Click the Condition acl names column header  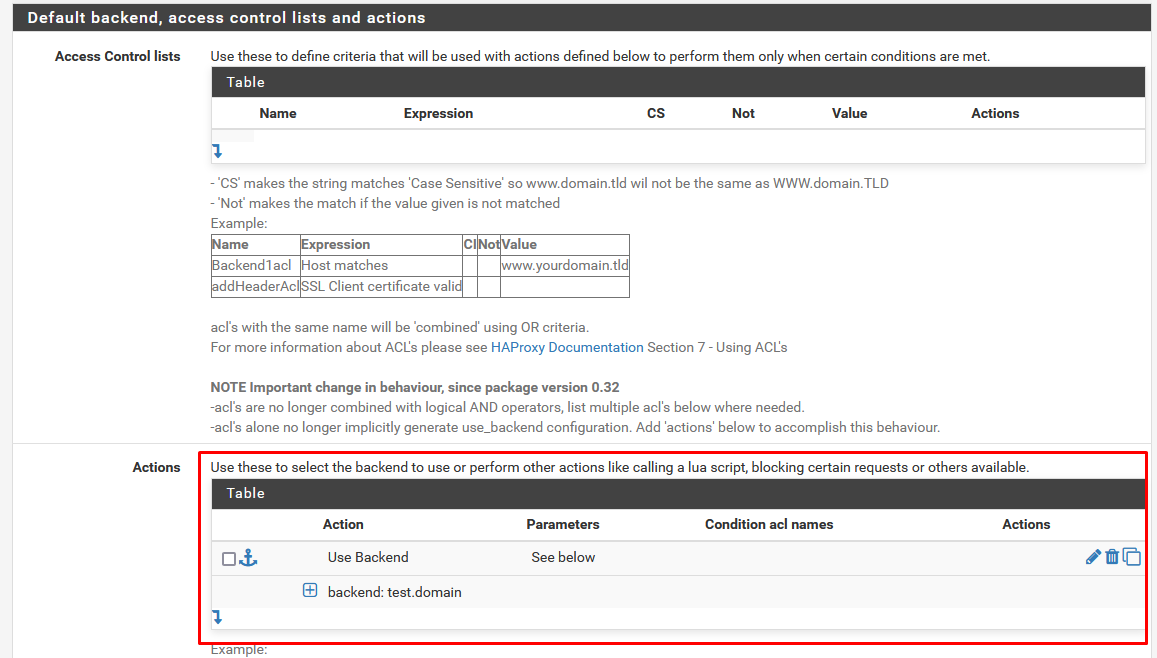(x=768, y=525)
